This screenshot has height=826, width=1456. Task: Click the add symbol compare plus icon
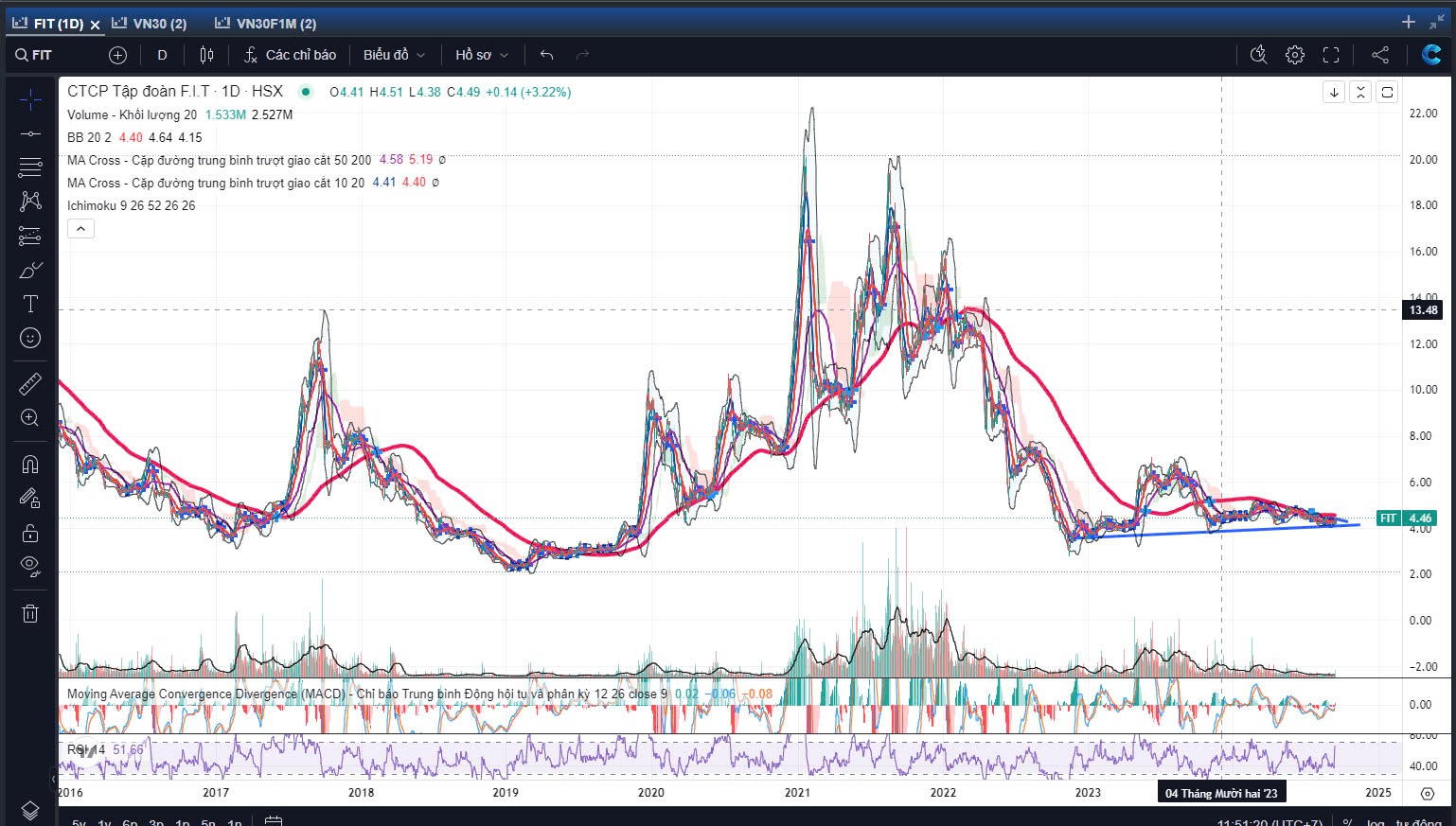117,55
